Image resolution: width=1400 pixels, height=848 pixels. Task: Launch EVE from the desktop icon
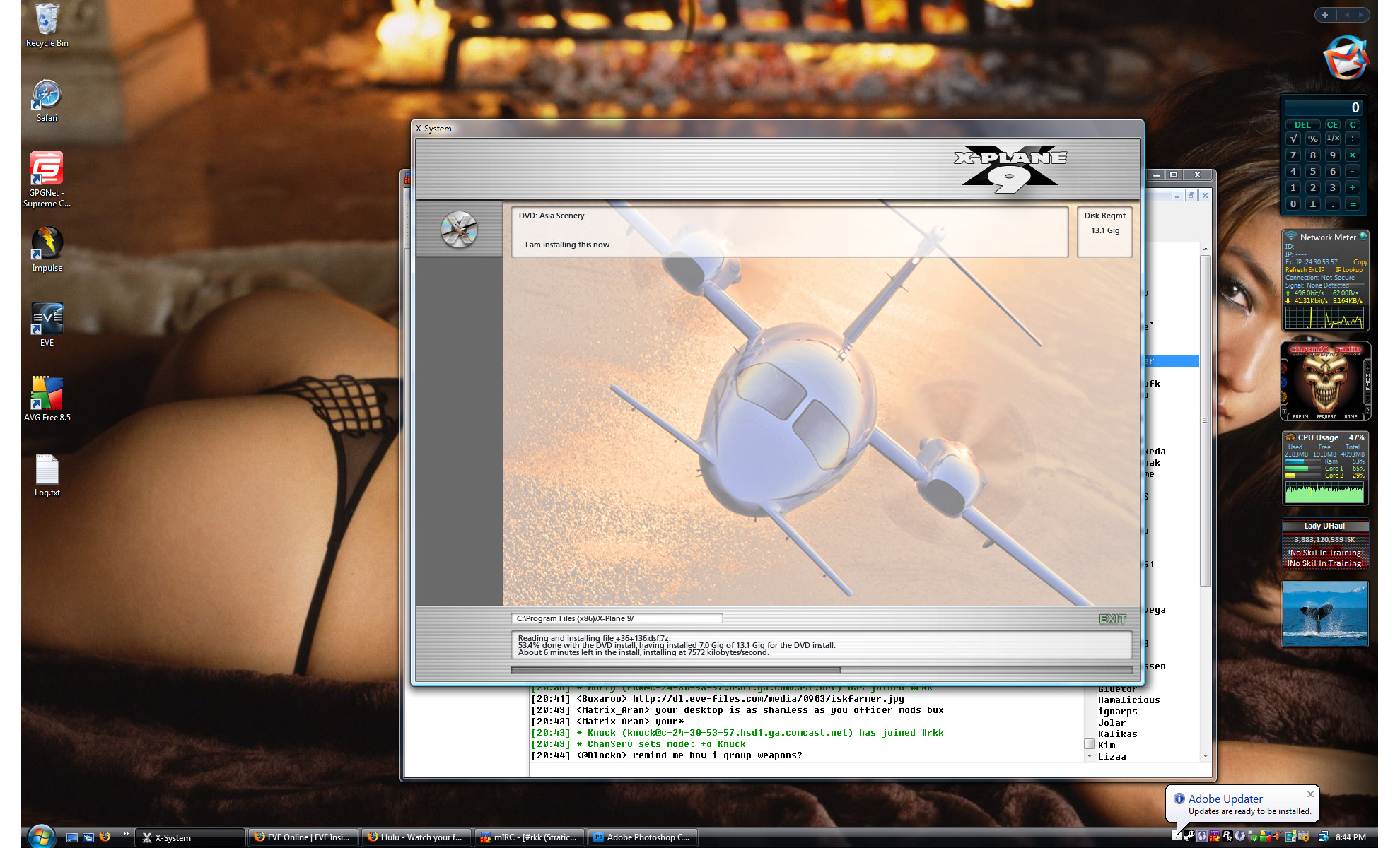pyautogui.click(x=47, y=319)
